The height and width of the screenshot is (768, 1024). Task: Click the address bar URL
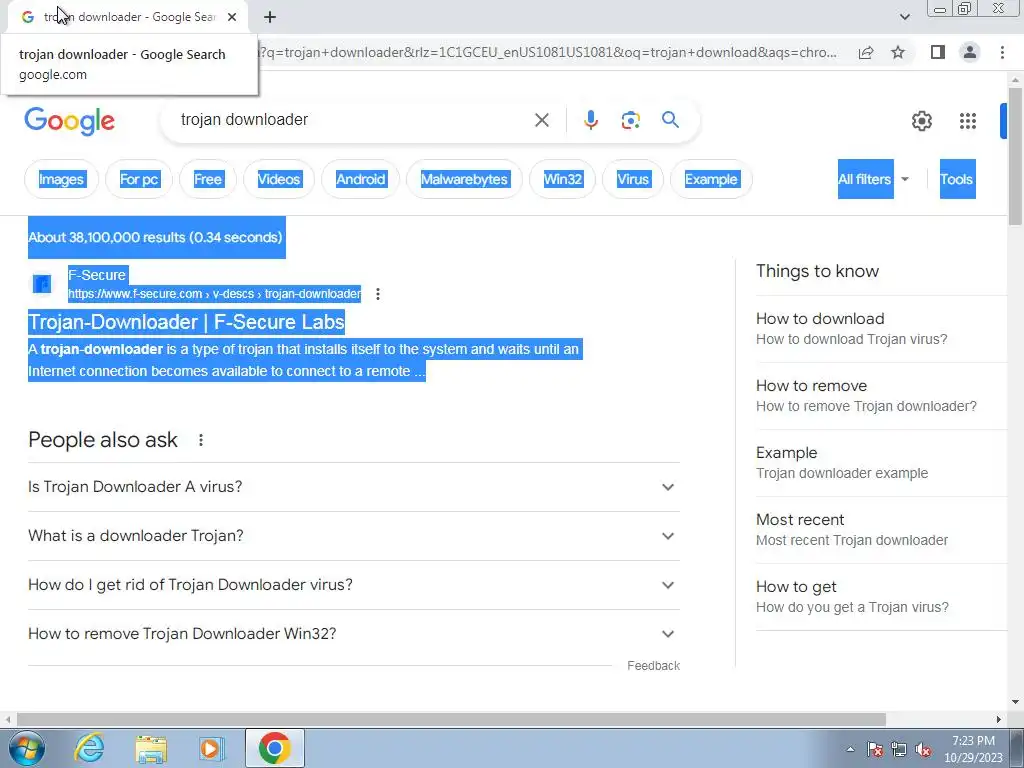(549, 52)
